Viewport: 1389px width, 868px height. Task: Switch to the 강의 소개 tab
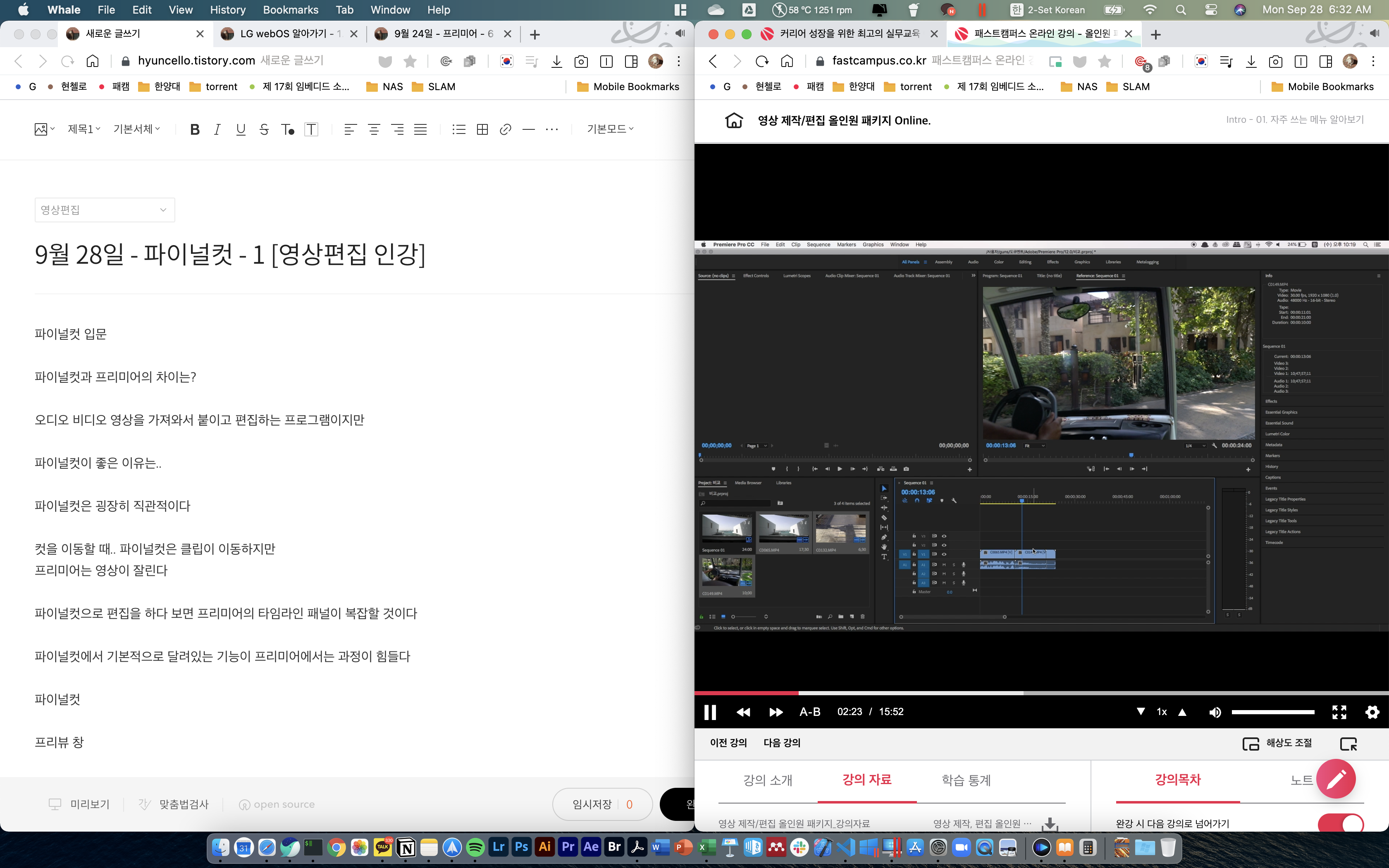(767, 780)
